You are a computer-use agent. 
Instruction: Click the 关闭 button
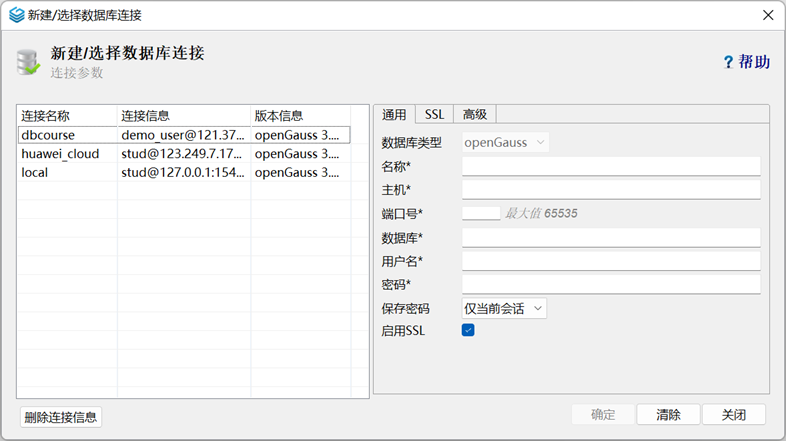pyautogui.click(x=734, y=414)
